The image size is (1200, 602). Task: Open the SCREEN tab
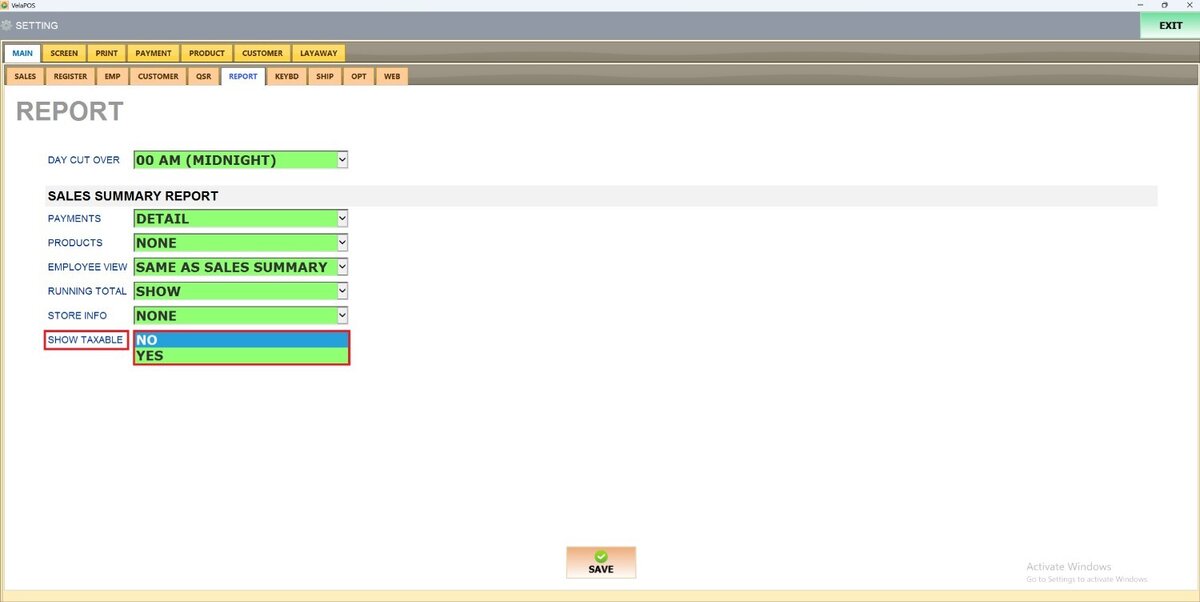pyautogui.click(x=64, y=53)
